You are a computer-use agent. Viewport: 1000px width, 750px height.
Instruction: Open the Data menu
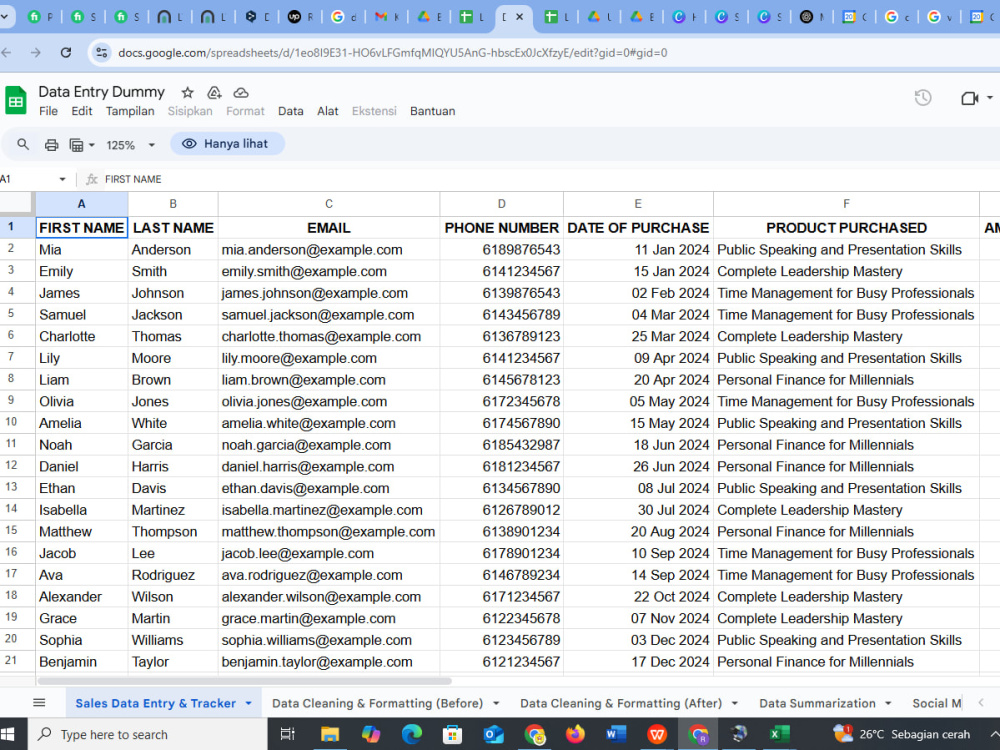pos(291,111)
